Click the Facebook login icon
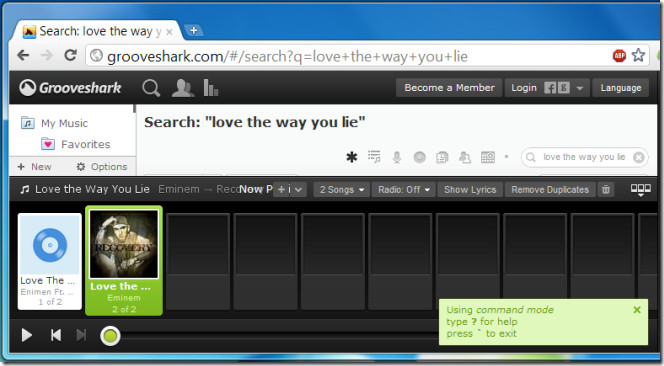The image size is (664, 366). point(550,88)
